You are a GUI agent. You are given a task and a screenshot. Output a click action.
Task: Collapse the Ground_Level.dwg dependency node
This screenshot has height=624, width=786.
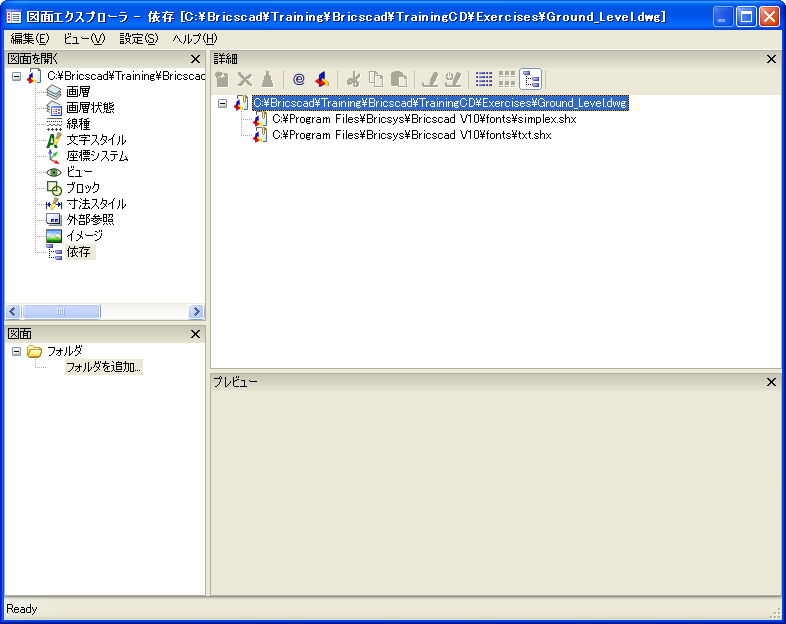(223, 104)
